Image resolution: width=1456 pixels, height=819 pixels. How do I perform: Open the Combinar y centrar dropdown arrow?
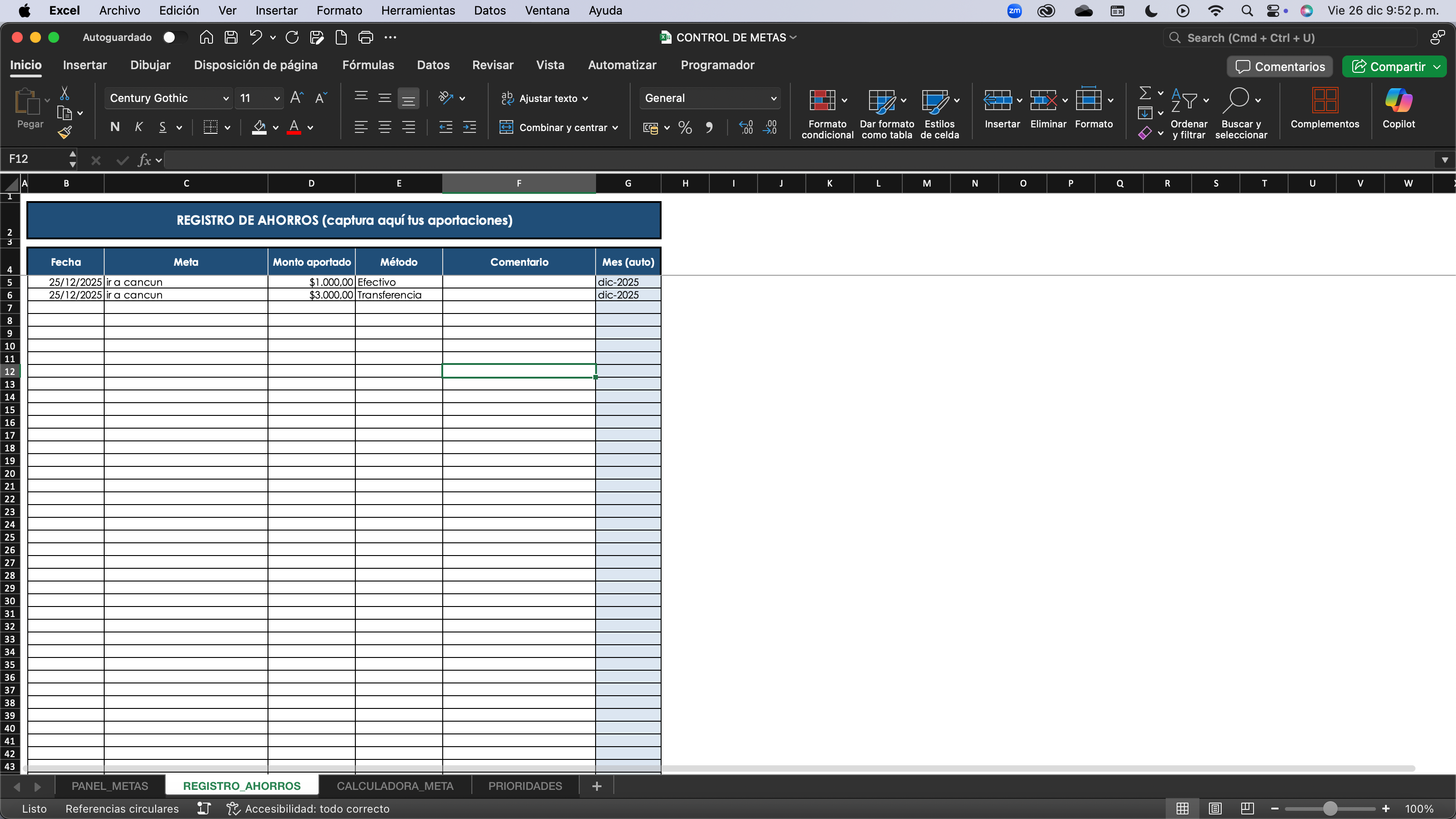(615, 128)
